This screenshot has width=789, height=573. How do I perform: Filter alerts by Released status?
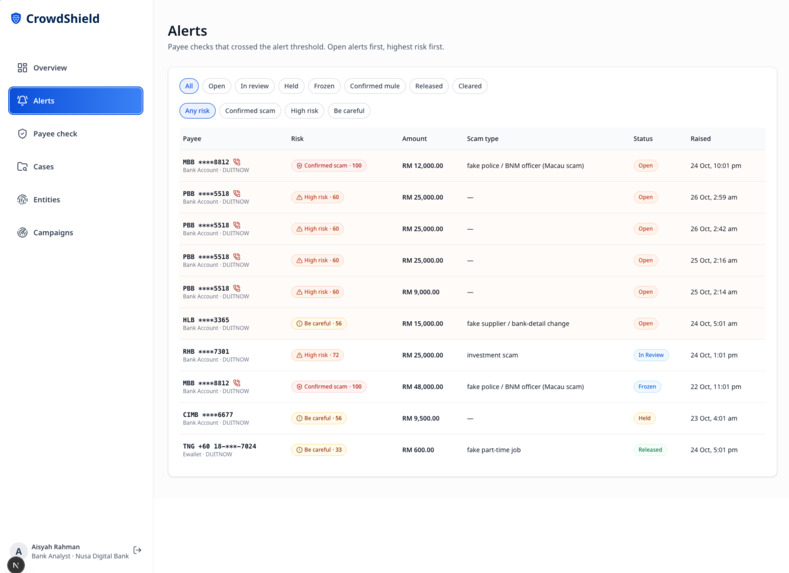[x=429, y=86]
